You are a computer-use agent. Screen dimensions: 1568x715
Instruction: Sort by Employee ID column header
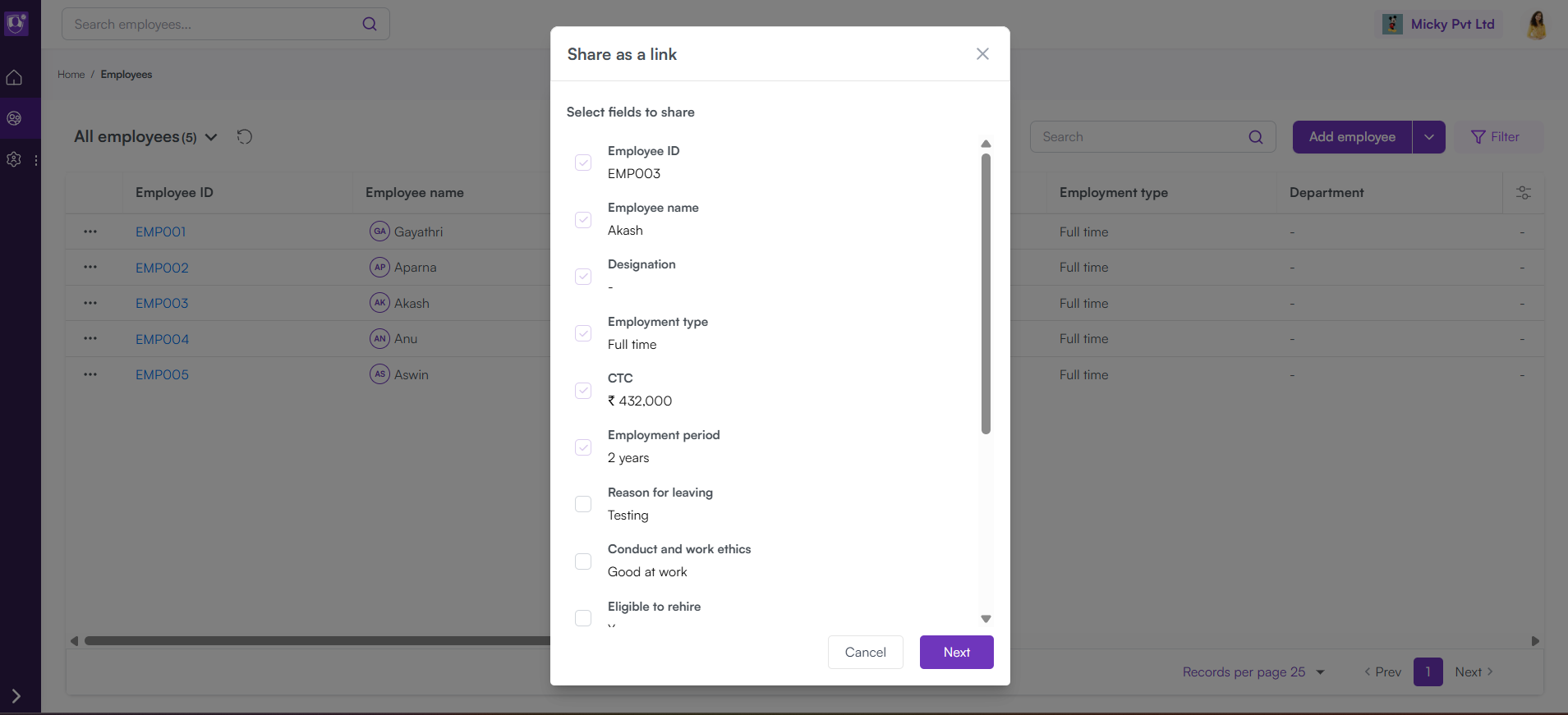tap(174, 193)
